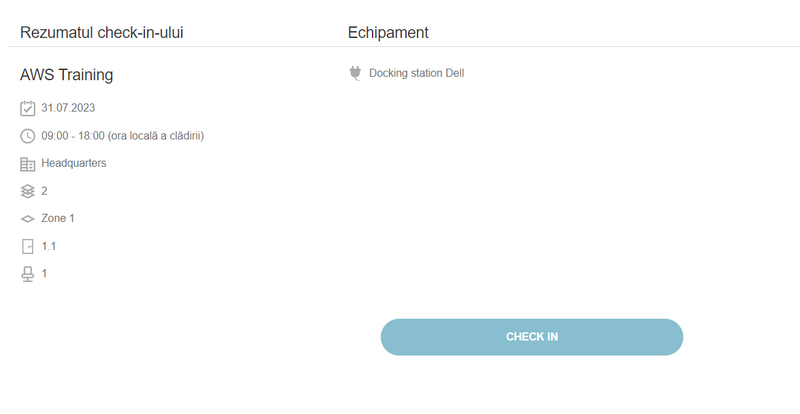
Task: Click the Echipament section heading
Action: [x=388, y=33]
